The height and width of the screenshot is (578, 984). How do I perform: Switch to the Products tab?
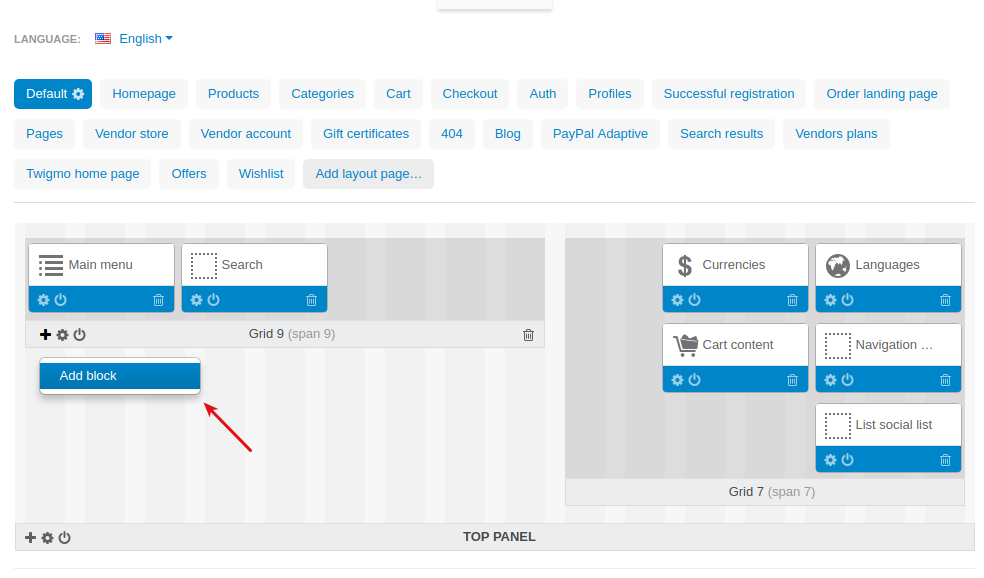pyautogui.click(x=233, y=94)
